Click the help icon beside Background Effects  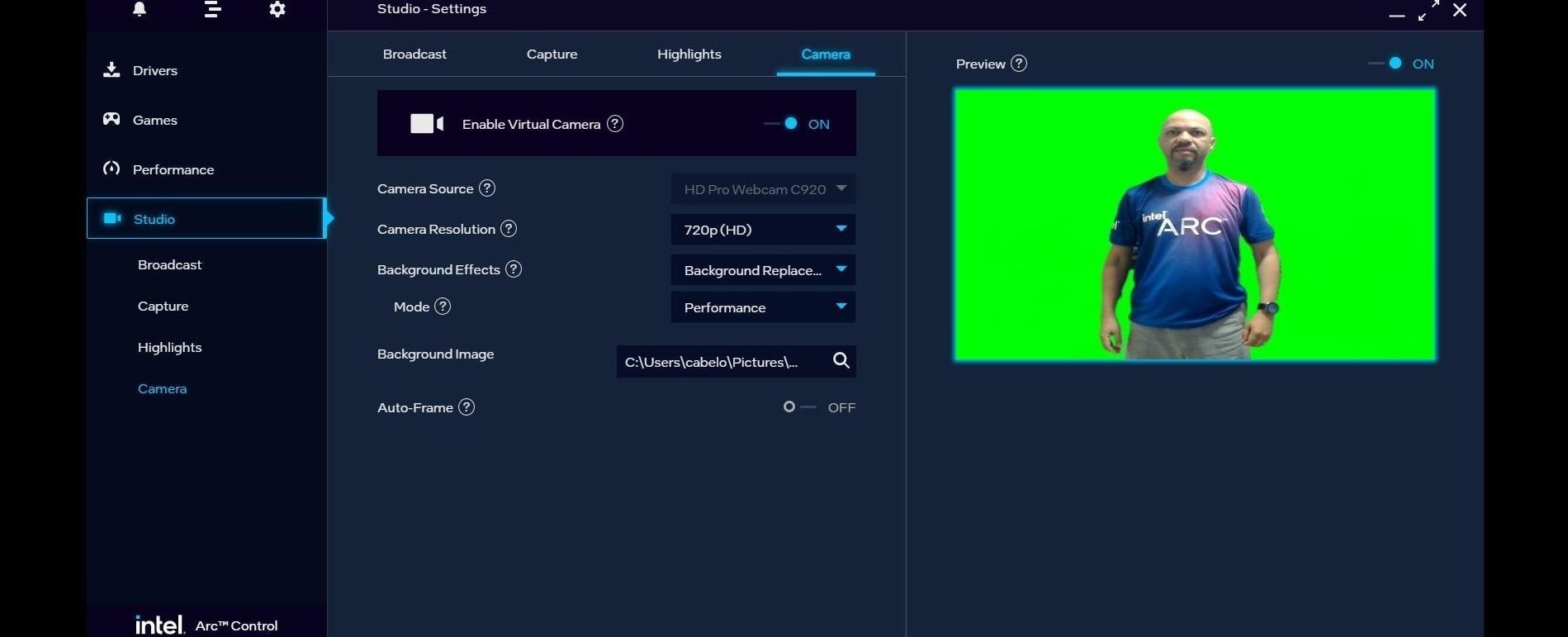(514, 269)
